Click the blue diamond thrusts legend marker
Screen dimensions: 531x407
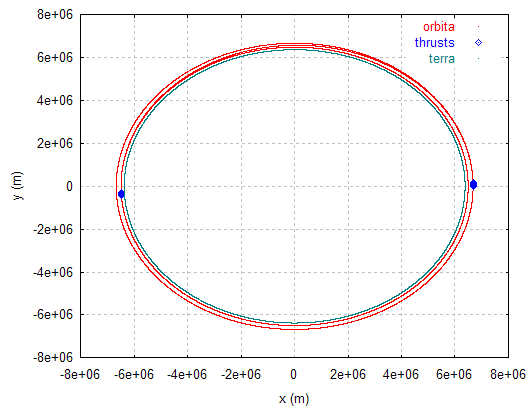pos(479,43)
